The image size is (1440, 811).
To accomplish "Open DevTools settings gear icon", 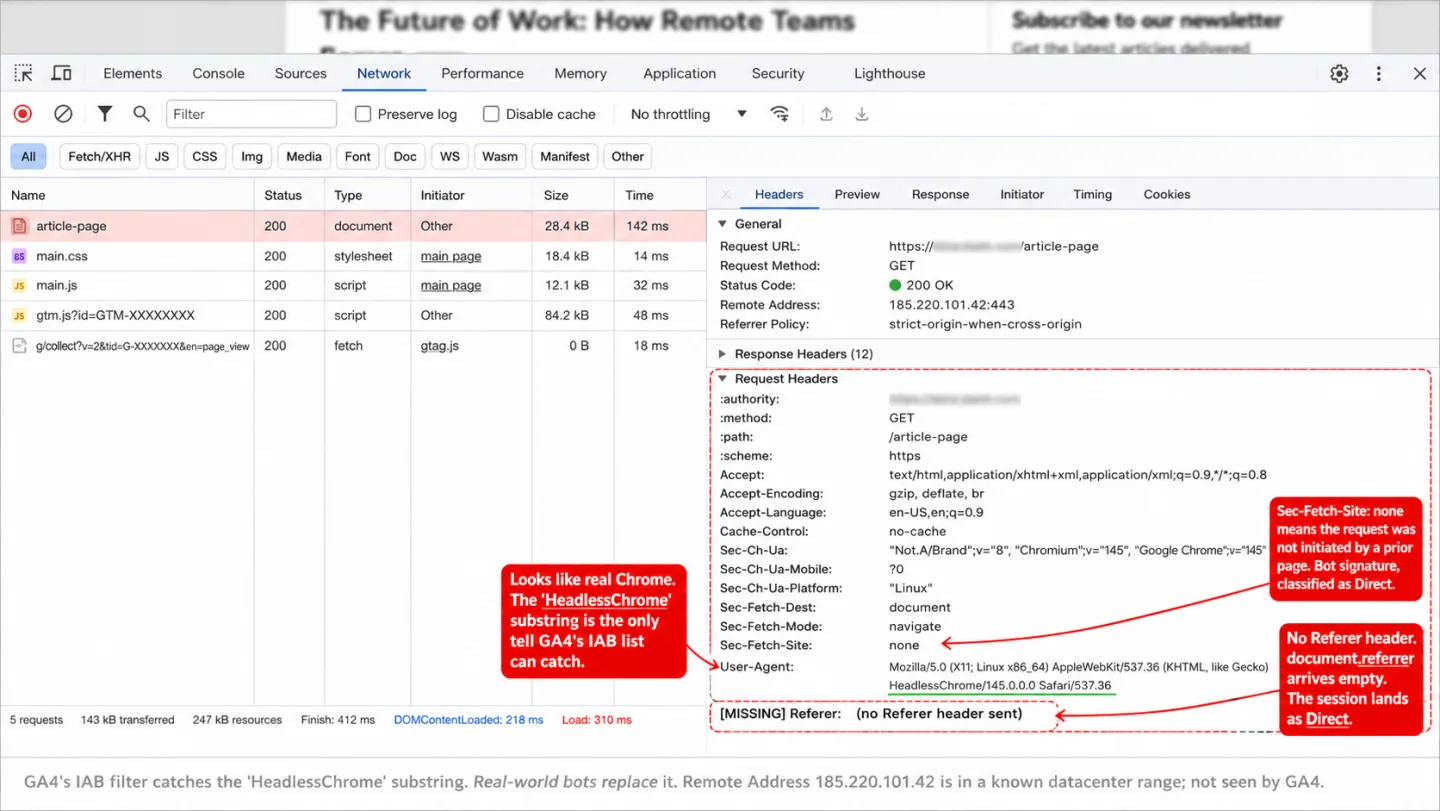I will 1339,73.
